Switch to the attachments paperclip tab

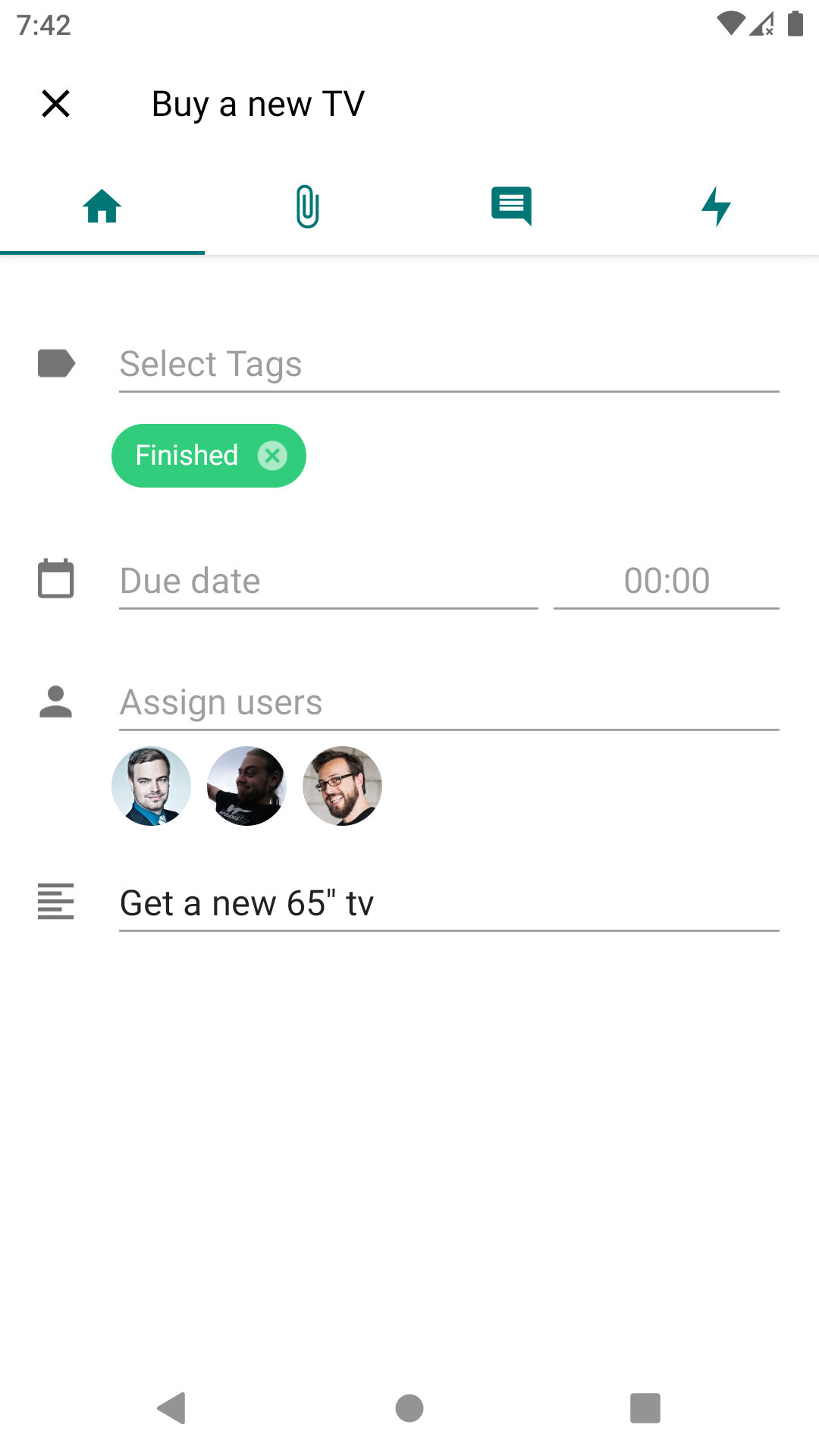click(x=307, y=206)
